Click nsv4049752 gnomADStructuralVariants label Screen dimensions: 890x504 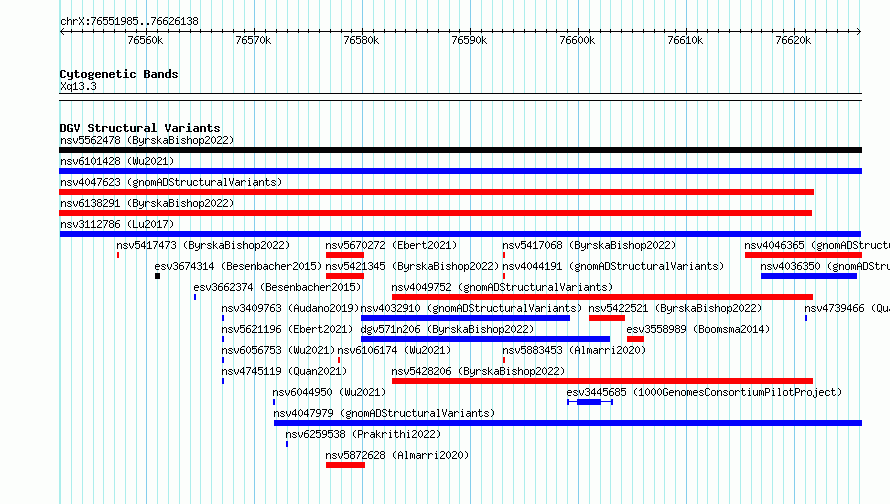tap(502, 287)
